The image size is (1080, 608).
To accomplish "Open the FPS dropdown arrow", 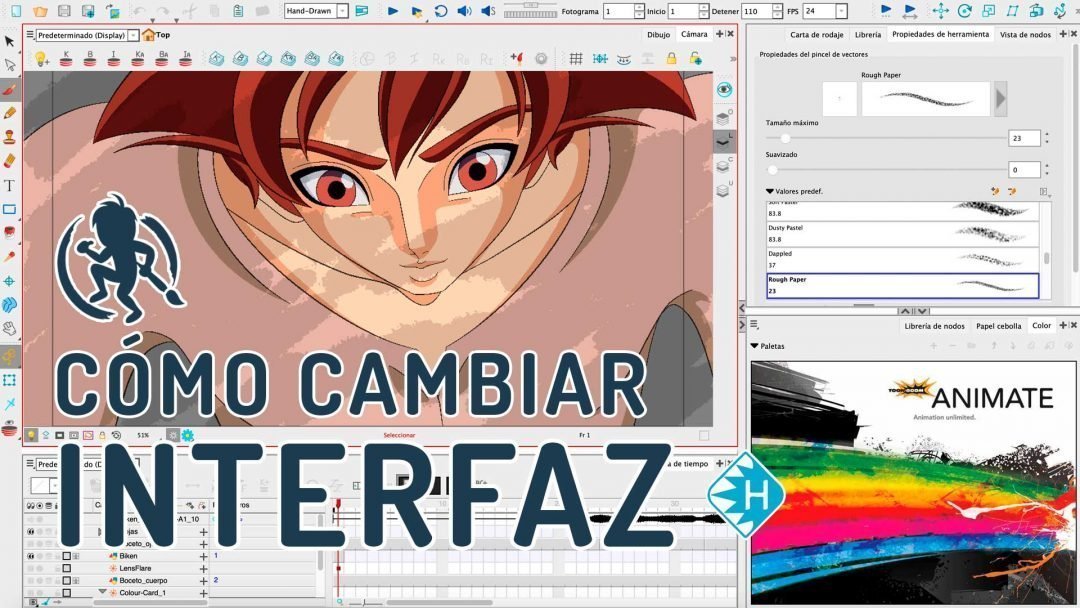I will click(x=841, y=10).
